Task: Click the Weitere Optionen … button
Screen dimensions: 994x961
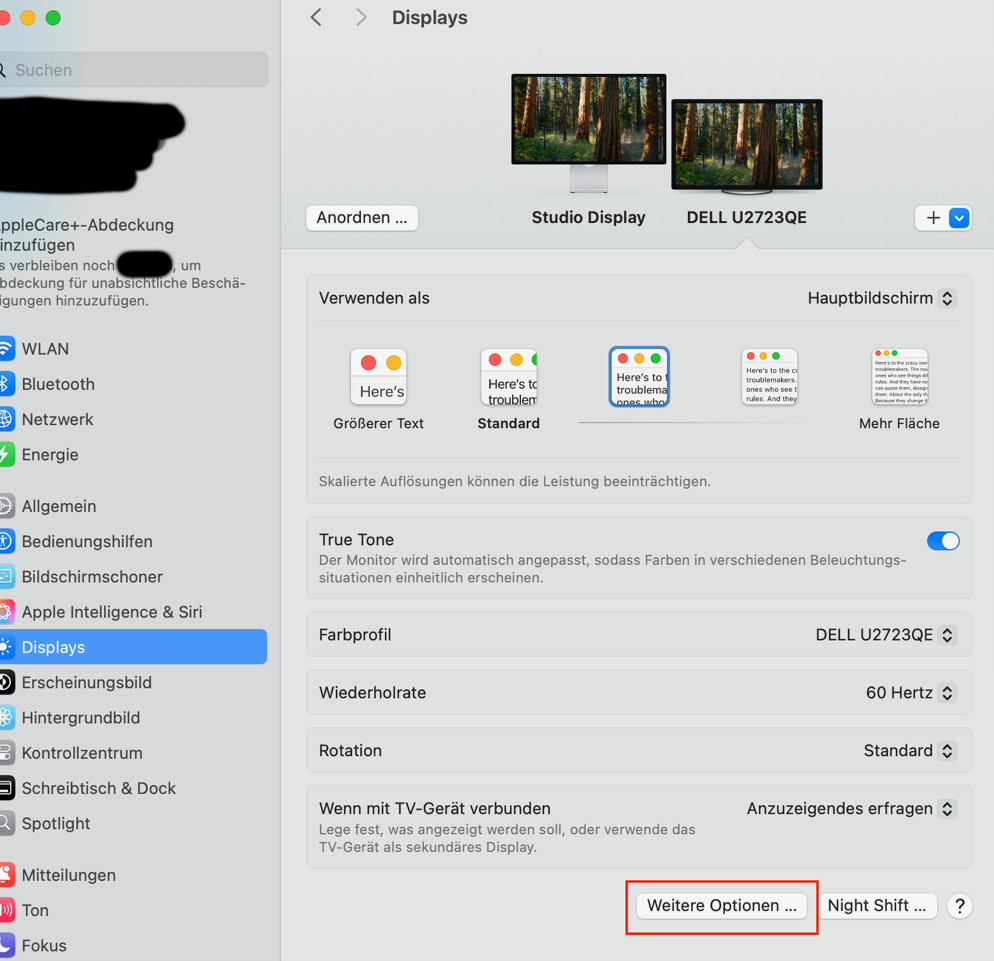Action: click(721, 906)
